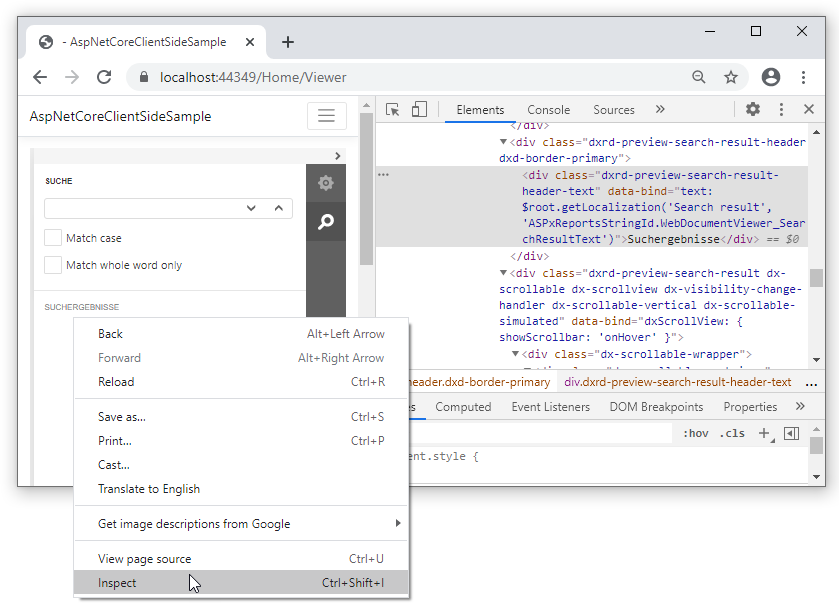This screenshot has height=603, width=839.
Task: Toggle :hov element state button
Action: (x=696, y=433)
